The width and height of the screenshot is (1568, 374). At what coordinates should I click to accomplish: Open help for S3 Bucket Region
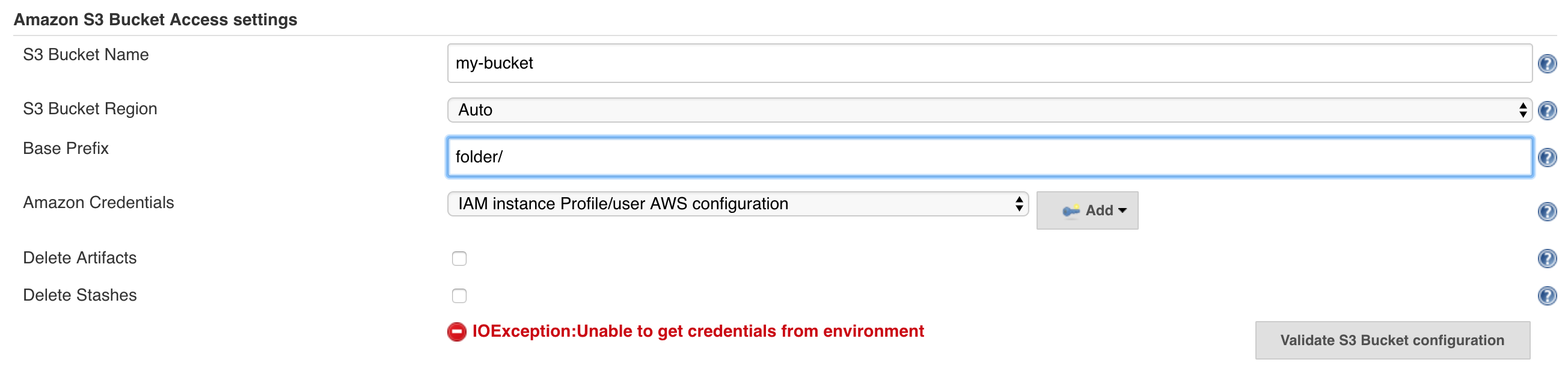point(1547,110)
